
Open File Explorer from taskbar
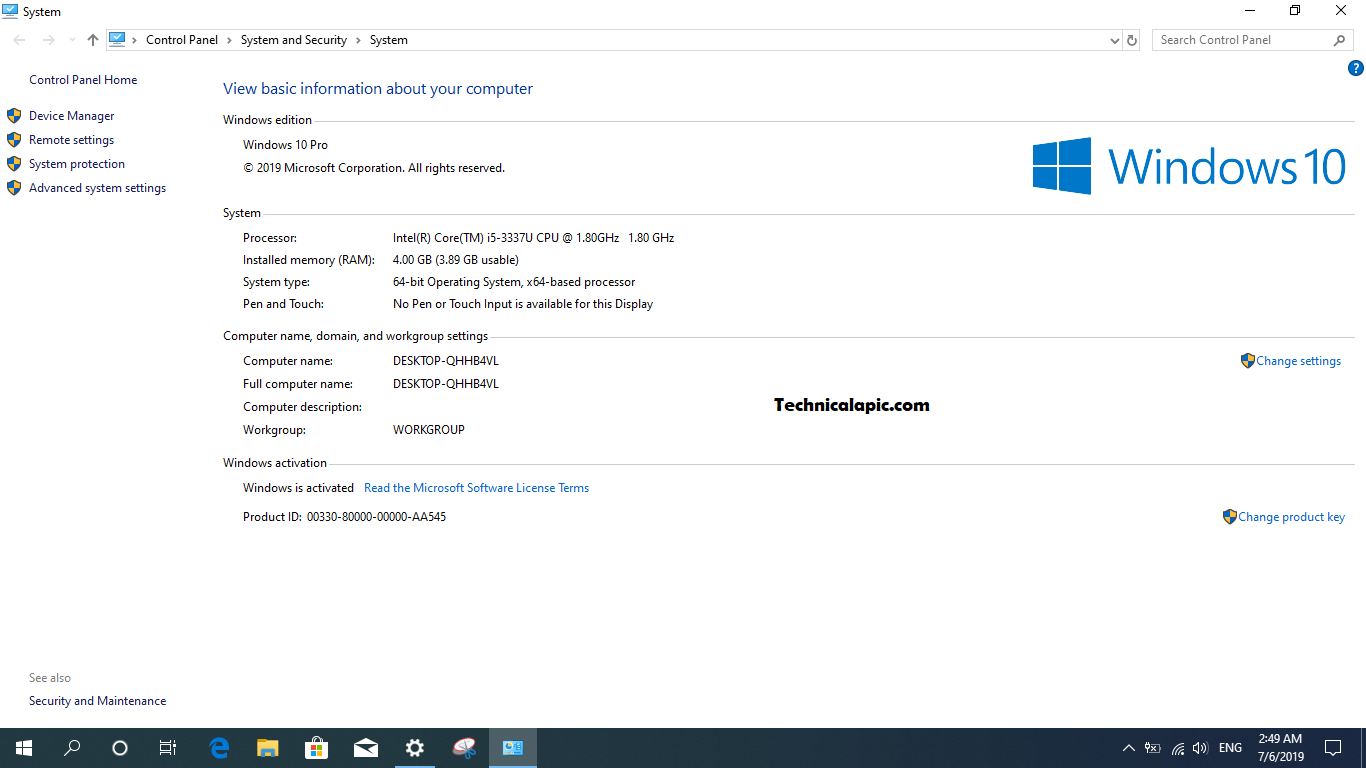pyautogui.click(x=268, y=748)
